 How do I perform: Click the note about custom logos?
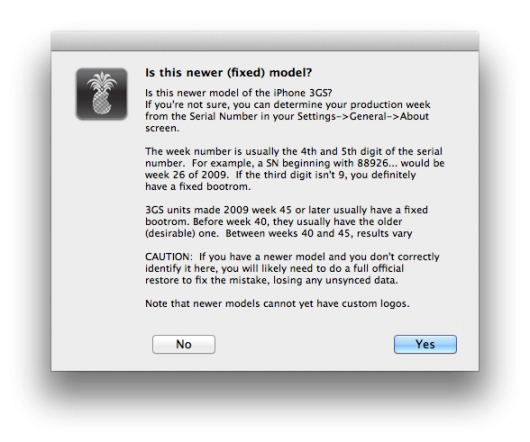pos(277,304)
